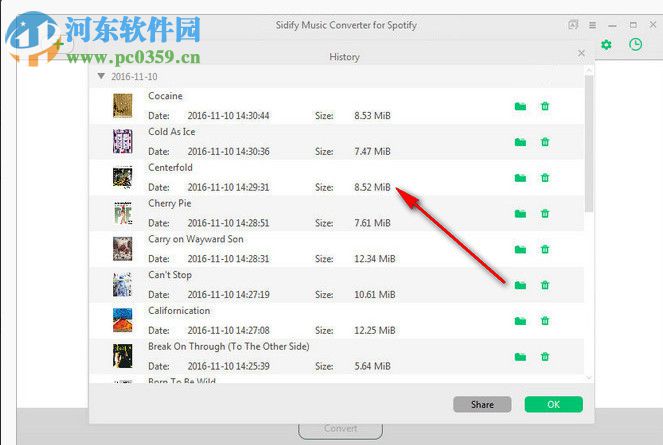Click the 5.64 MiB size value
Viewport: 663px width, 445px height.
[373, 366]
